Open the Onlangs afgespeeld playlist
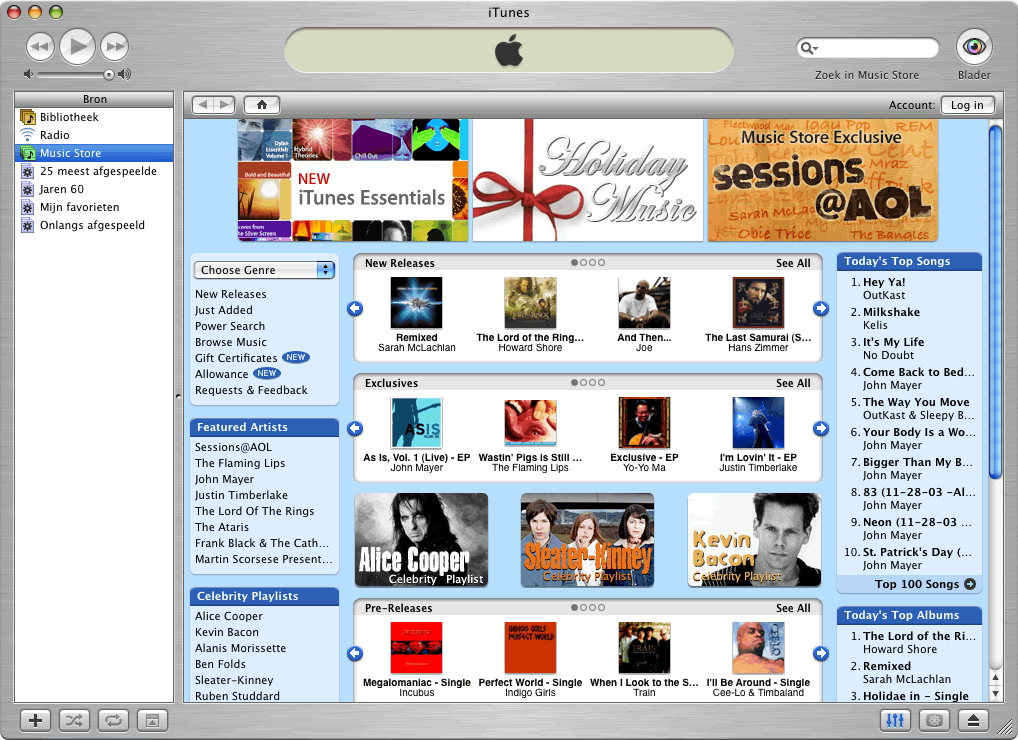The width and height of the screenshot is (1018, 740). tap(94, 225)
